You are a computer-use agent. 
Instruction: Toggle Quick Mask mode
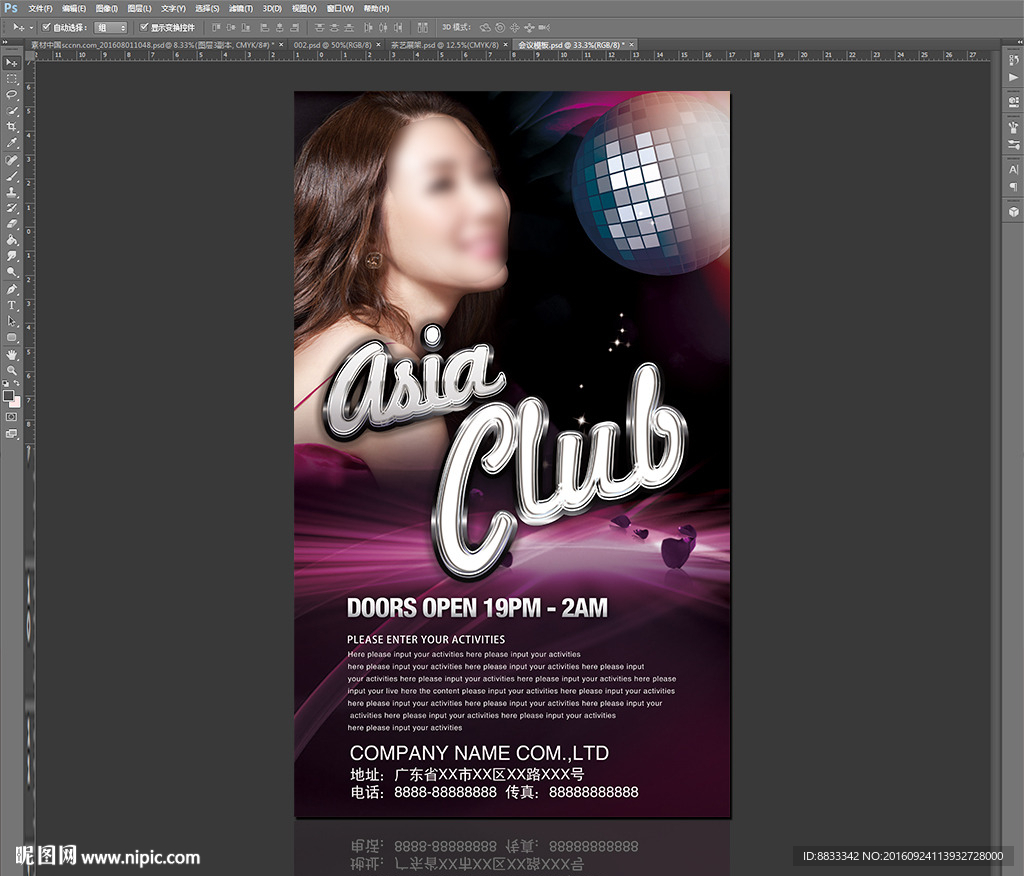(x=12, y=417)
